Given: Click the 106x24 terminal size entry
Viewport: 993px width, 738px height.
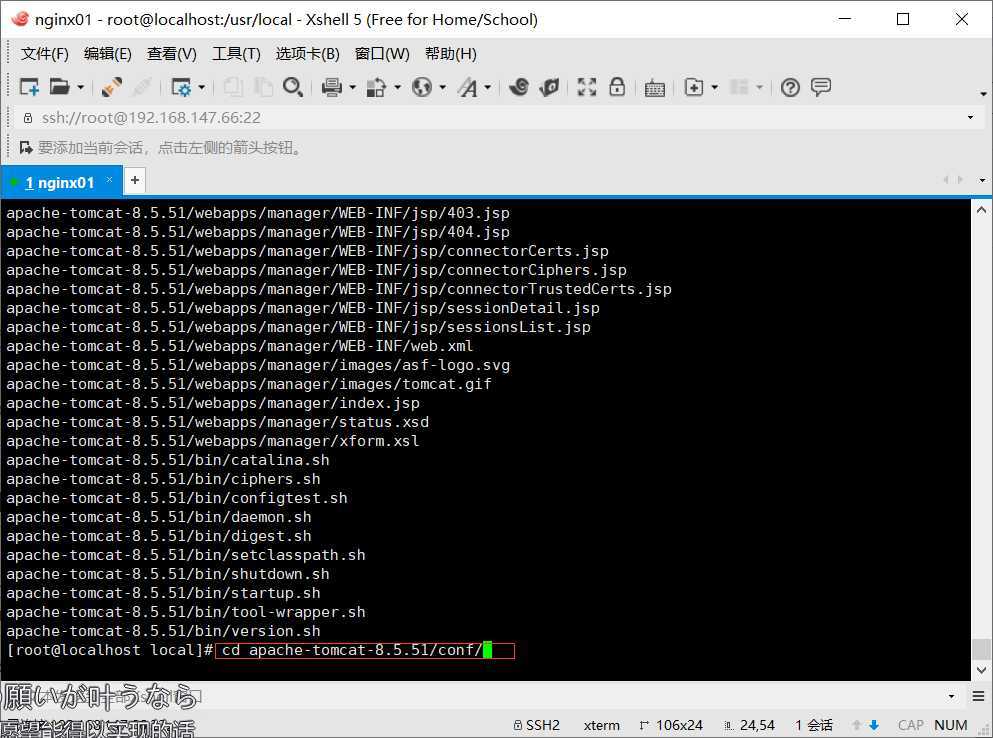Looking at the screenshot, I should click(x=671, y=725).
